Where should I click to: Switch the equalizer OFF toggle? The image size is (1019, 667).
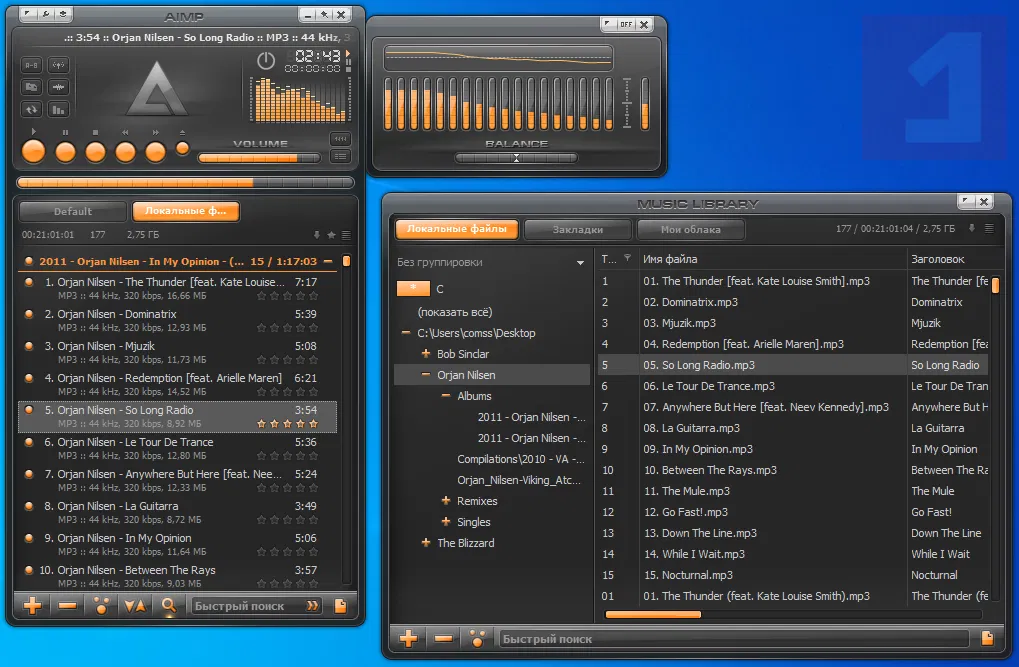point(626,25)
